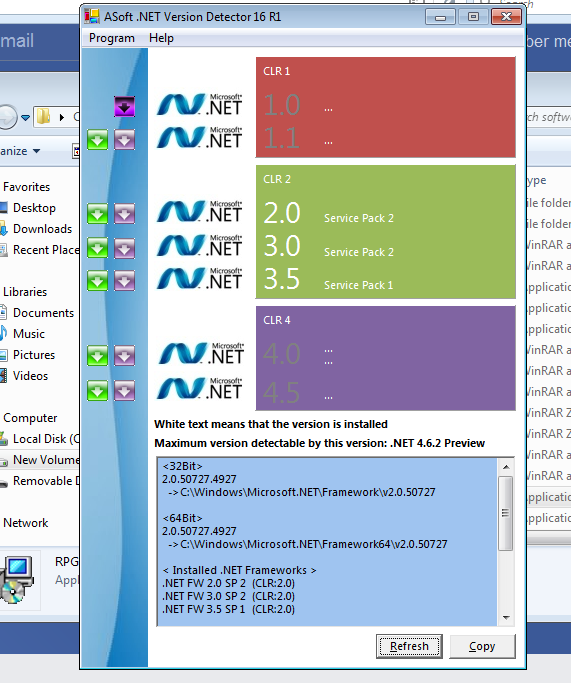Viewport: 571px width, 683px height.
Task: Select Desktop in Explorer Favorites
Action: (x=34, y=208)
